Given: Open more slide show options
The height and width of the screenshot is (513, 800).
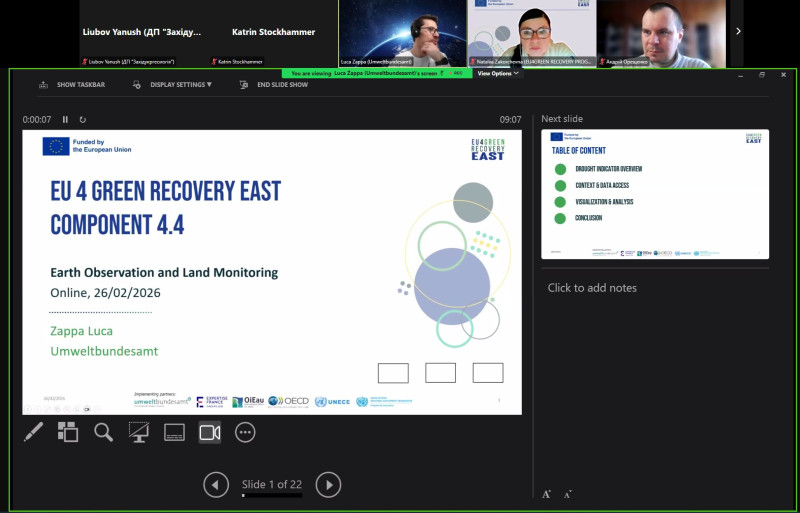Looking at the screenshot, I should tap(245, 432).
